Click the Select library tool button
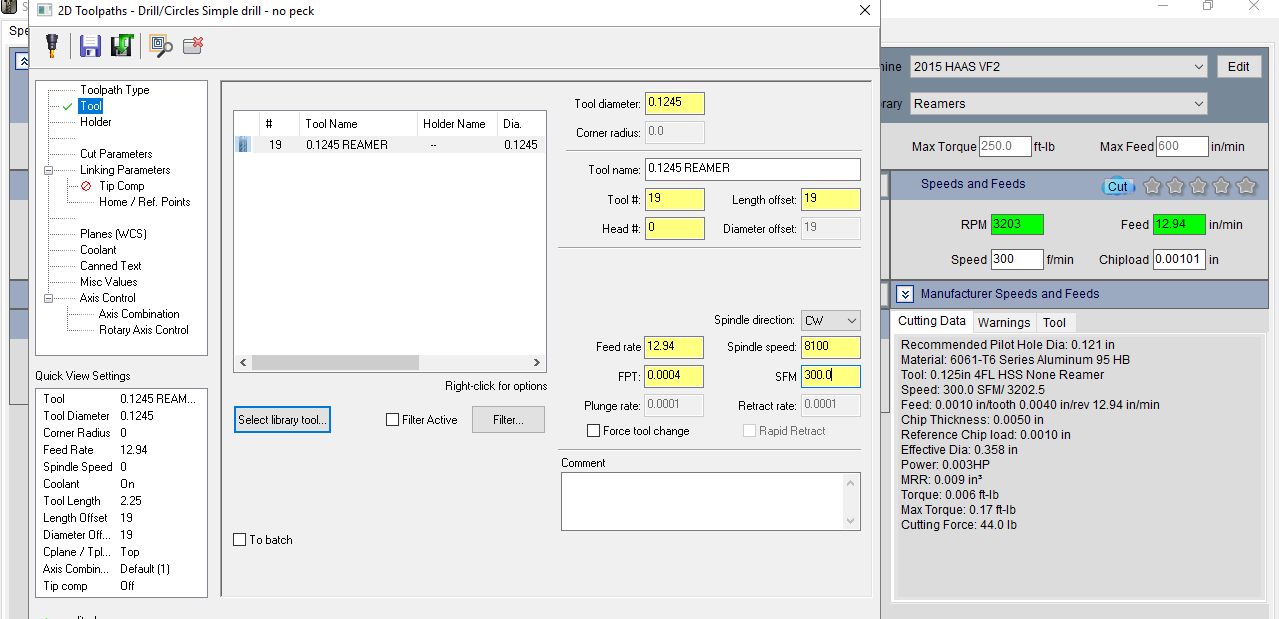This screenshot has width=1279, height=619. pos(282,420)
